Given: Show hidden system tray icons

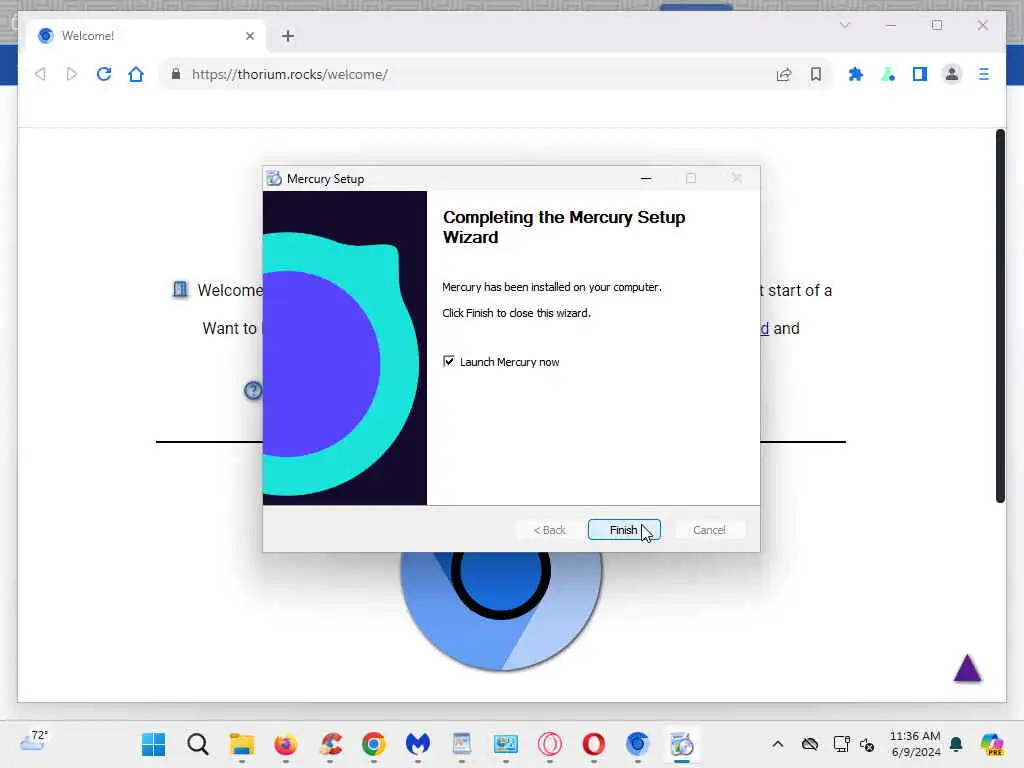Looking at the screenshot, I should pos(777,744).
